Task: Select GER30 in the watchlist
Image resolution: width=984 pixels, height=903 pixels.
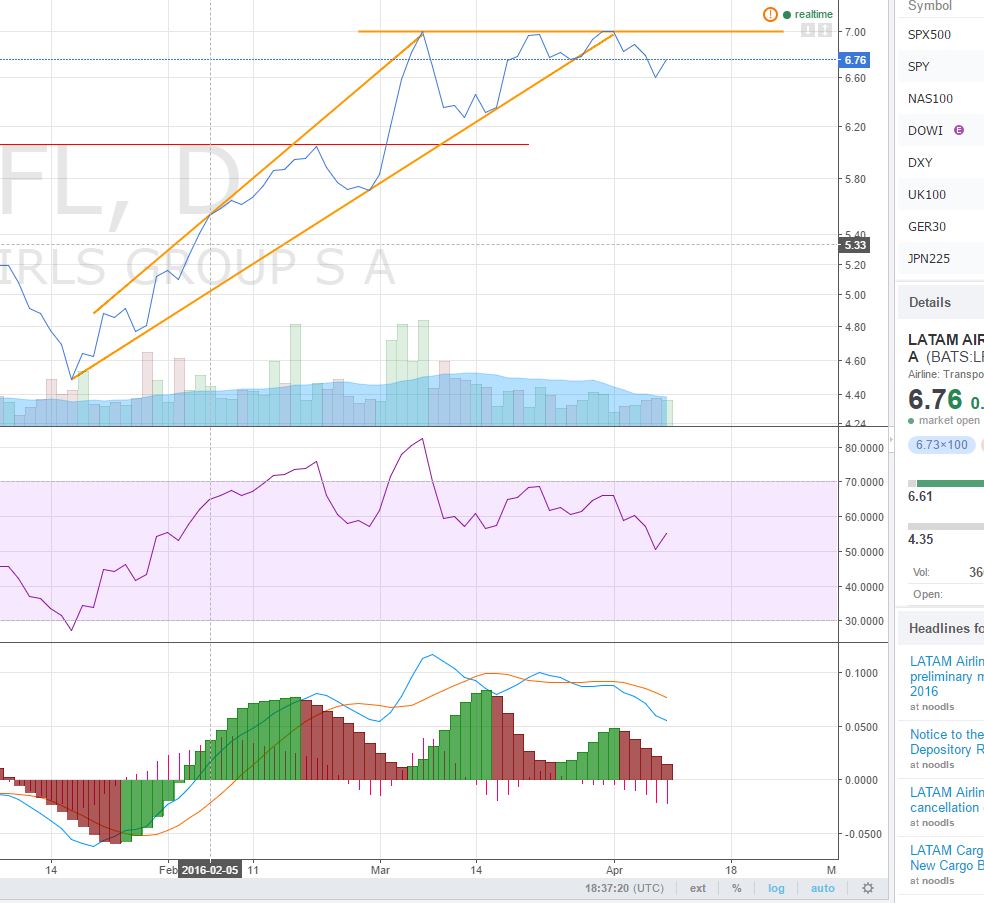Action: (941, 227)
